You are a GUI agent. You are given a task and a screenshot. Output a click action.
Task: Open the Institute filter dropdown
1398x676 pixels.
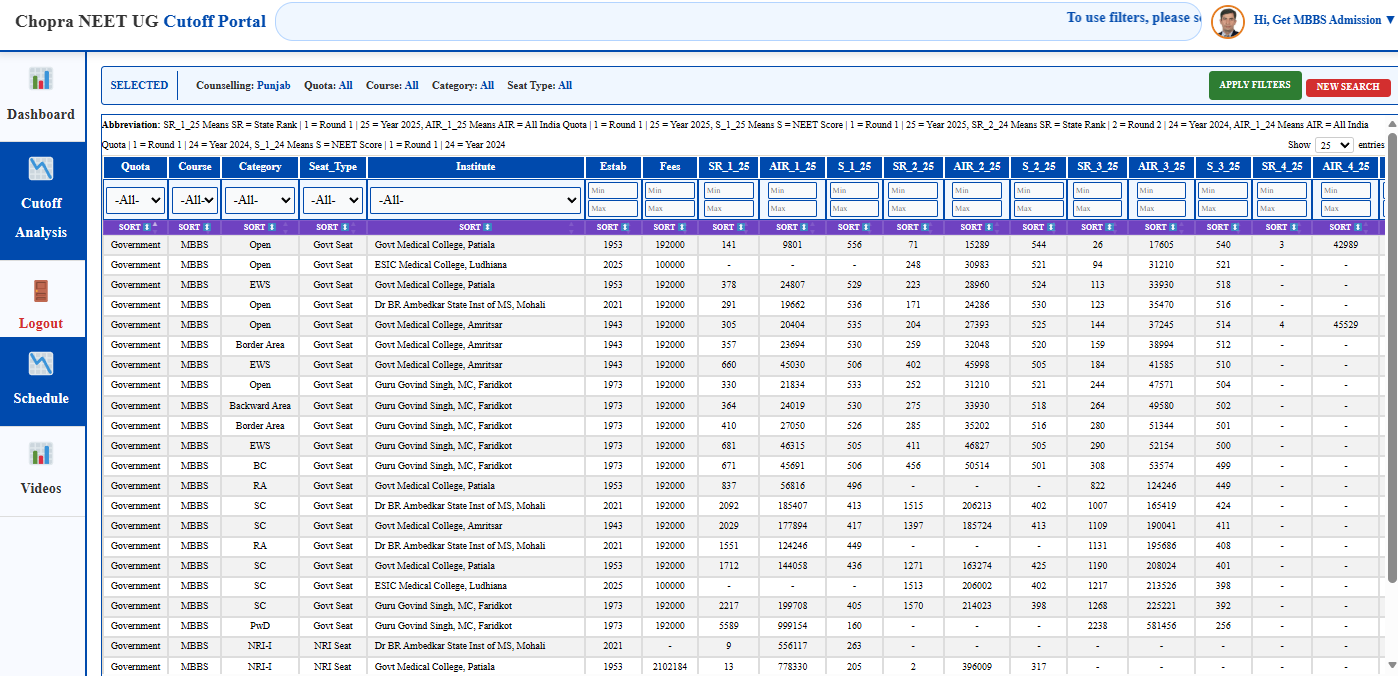(475, 200)
